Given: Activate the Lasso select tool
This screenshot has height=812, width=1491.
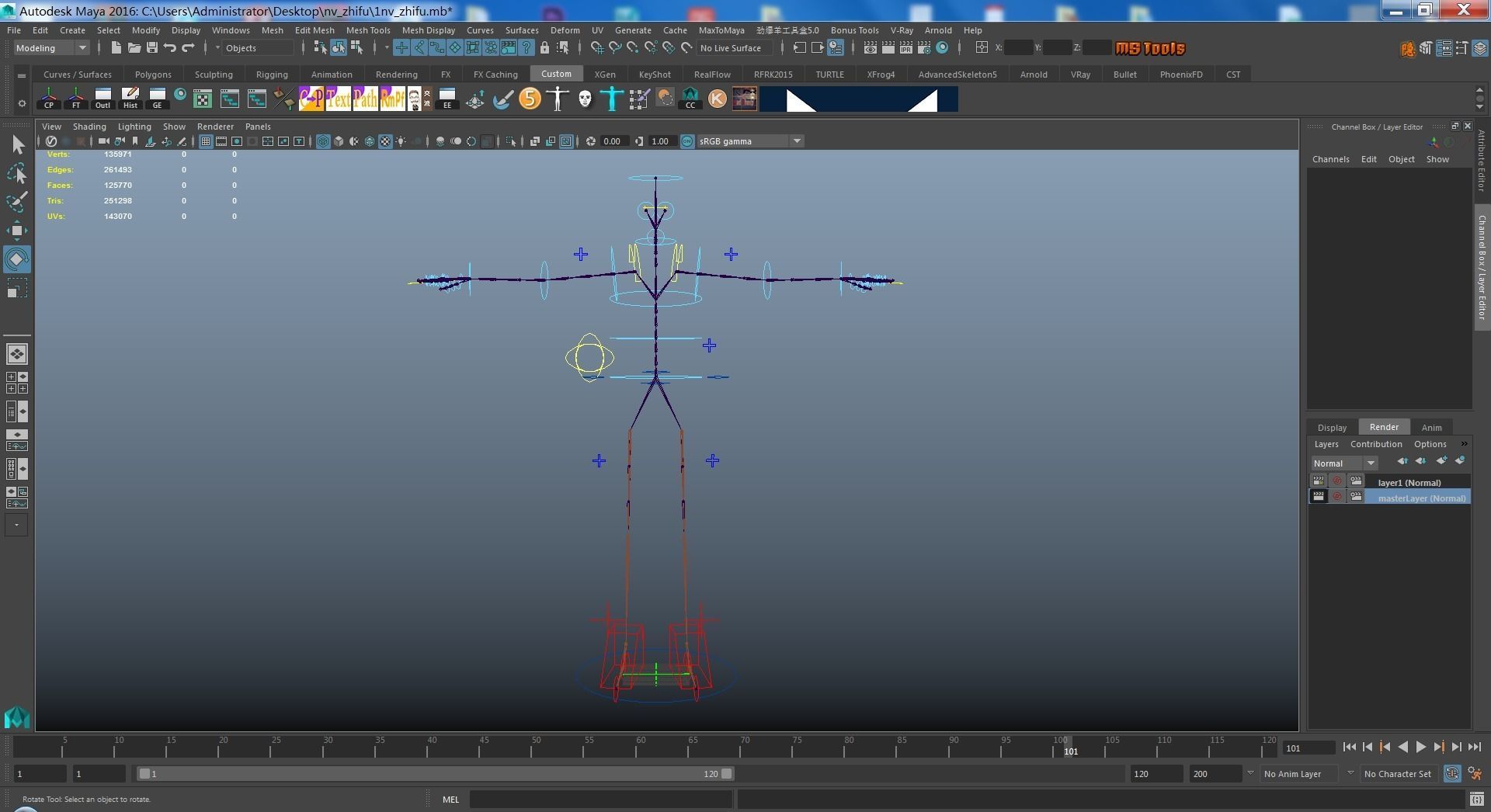Looking at the screenshot, I should [x=17, y=173].
